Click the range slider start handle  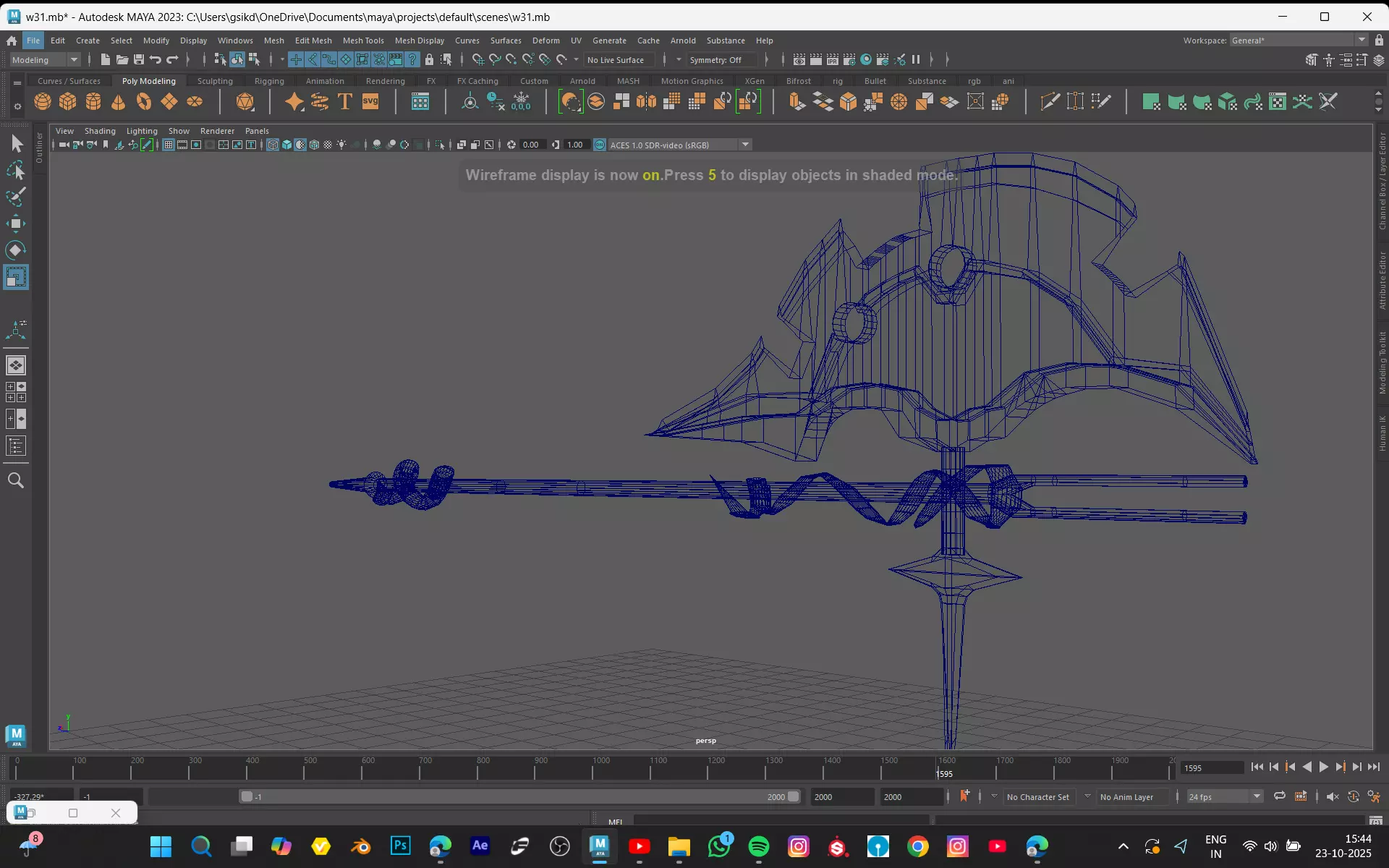247,796
